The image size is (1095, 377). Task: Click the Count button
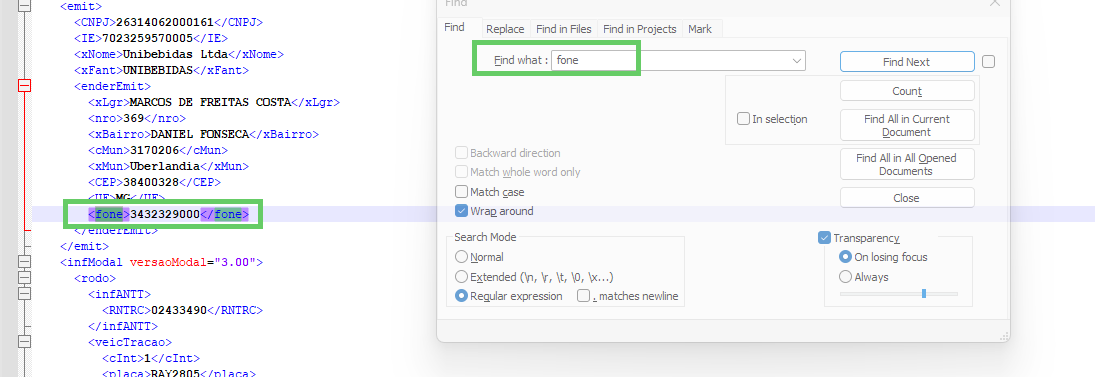tap(906, 91)
